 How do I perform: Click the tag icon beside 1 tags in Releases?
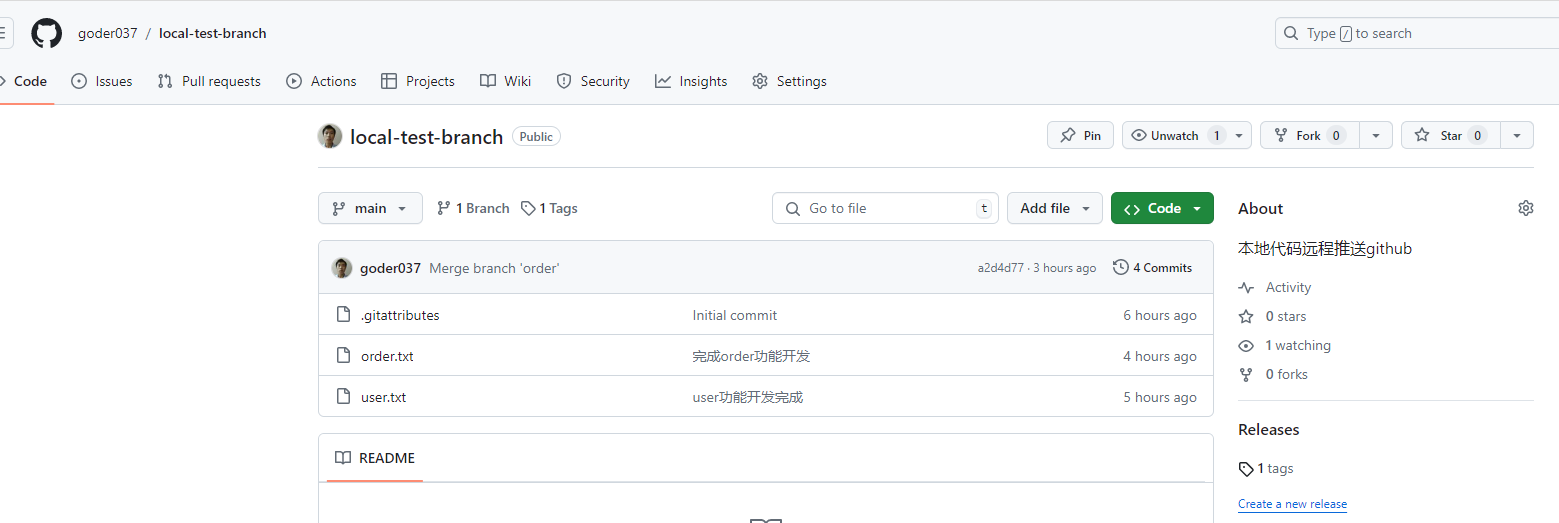coord(1246,468)
